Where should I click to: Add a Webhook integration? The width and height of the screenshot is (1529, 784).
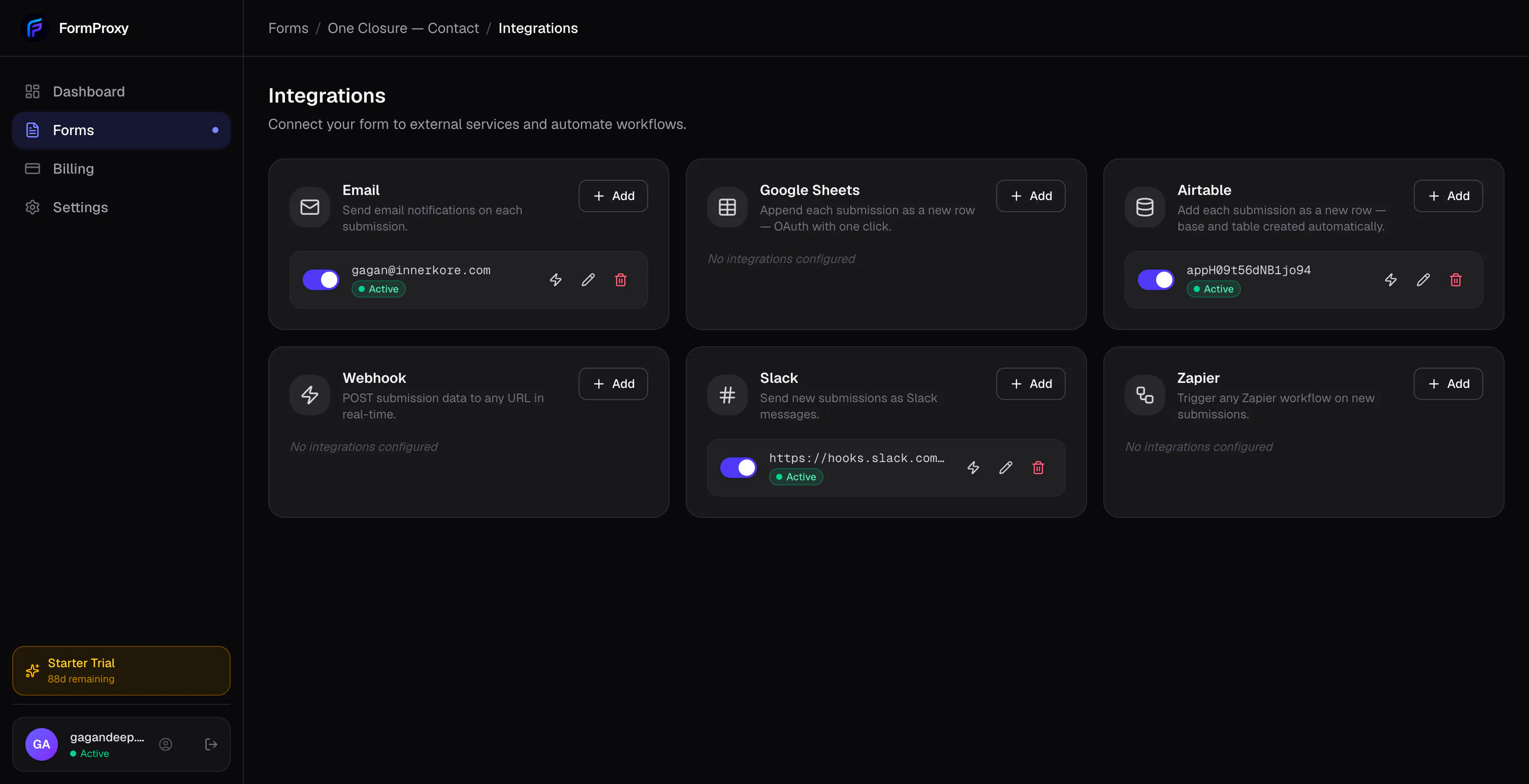pyautogui.click(x=613, y=384)
